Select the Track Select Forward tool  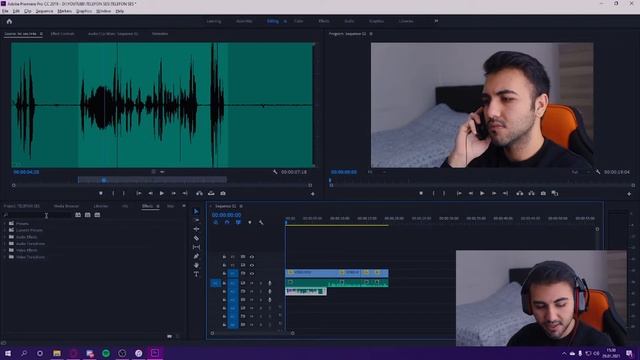tap(196, 220)
